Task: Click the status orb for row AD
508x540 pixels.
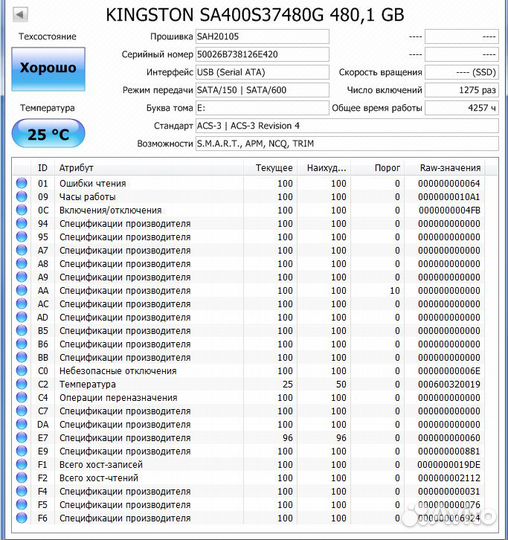Action: (22, 317)
